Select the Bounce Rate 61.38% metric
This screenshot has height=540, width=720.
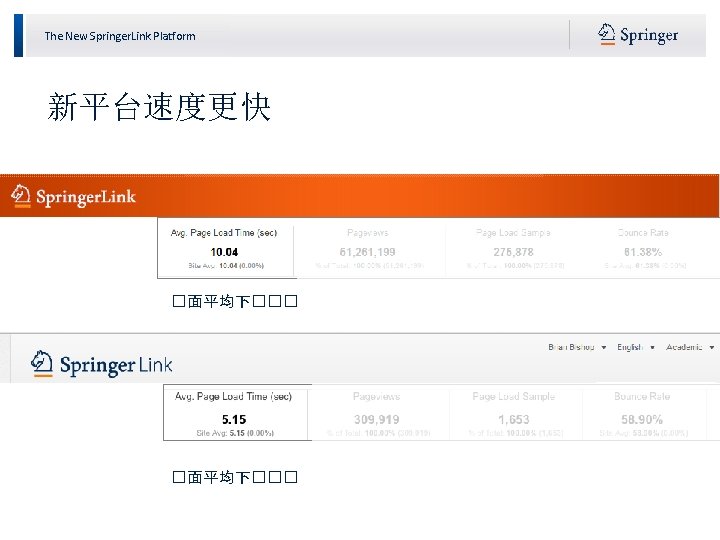click(644, 248)
